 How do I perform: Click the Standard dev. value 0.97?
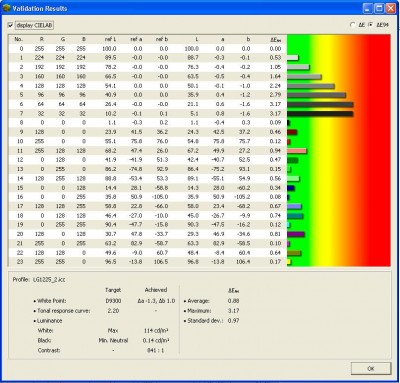(x=233, y=321)
